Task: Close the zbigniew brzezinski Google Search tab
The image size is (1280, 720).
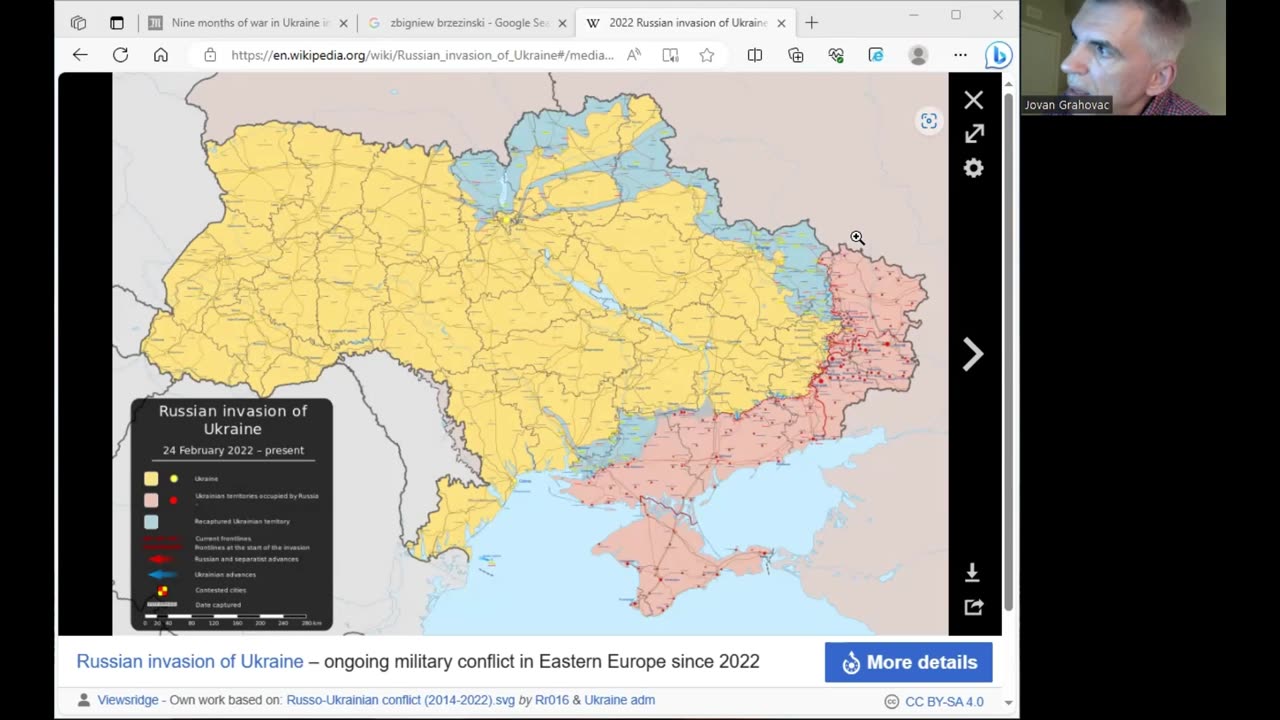Action: 562,22
